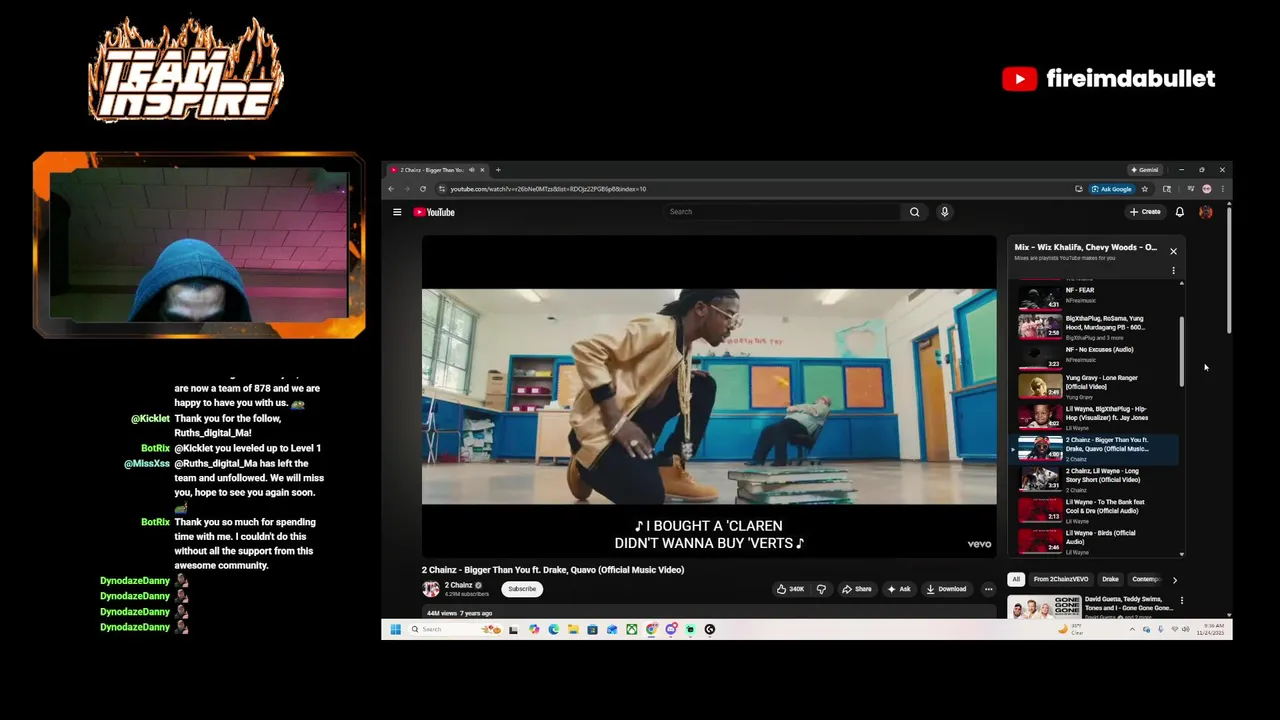Image resolution: width=1280 pixels, height=720 pixels.
Task: Click the page vertical scrollbar
Action: [x=1229, y=270]
